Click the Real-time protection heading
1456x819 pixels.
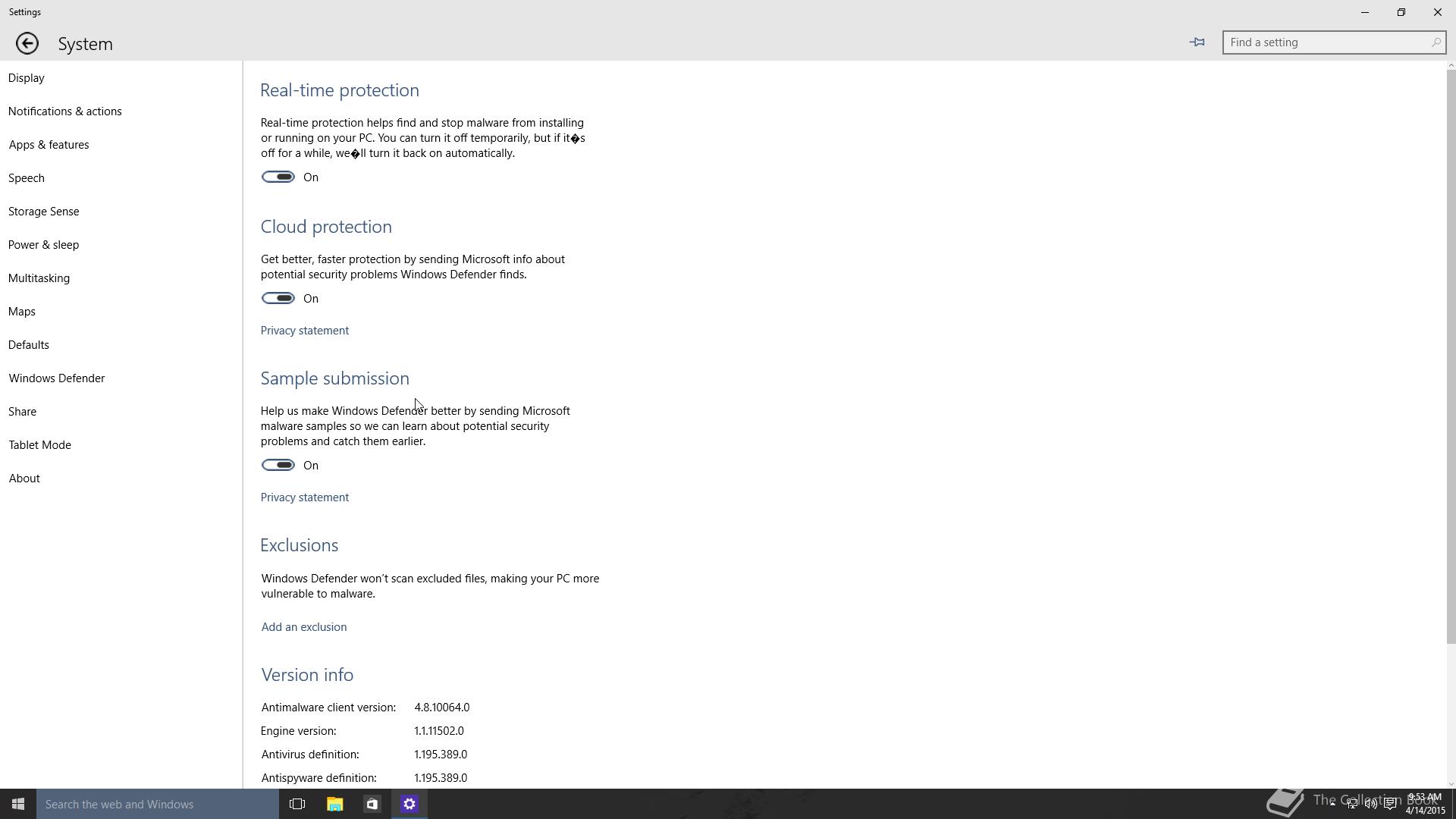click(340, 90)
